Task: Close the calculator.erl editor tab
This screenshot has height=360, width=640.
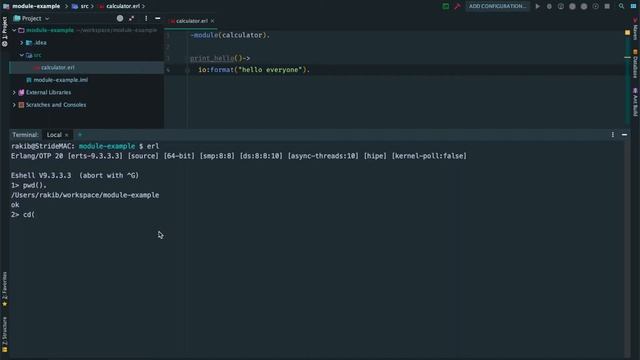Action: (212, 21)
